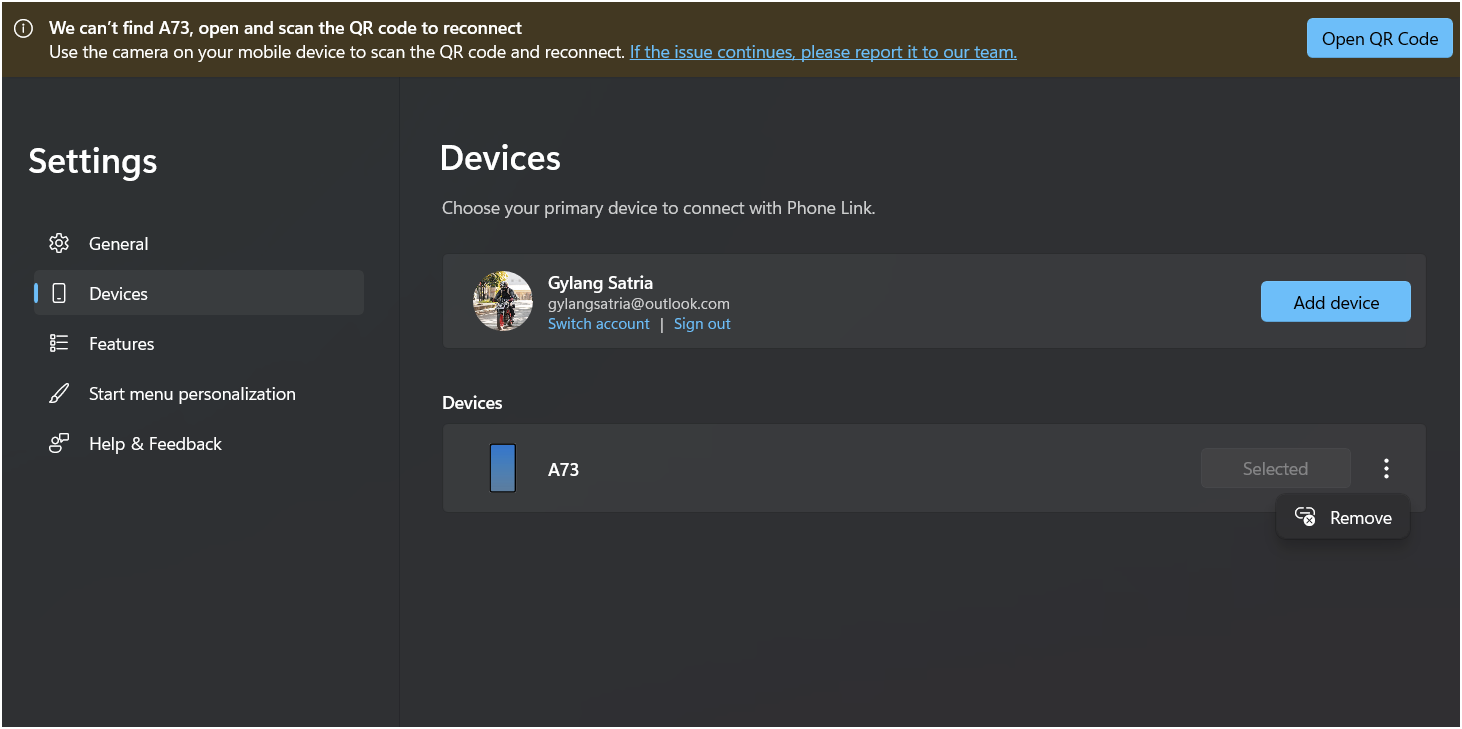Click the A73 phone device icon
The height and width of the screenshot is (729, 1462).
point(503,468)
